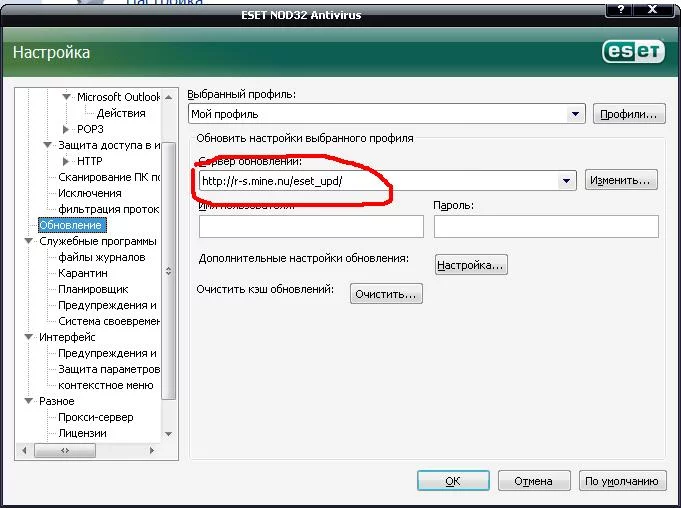The height and width of the screenshot is (508, 681).
Task: Collapse the Microsoft Outlook tree node
Action: pyautogui.click(x=66, y=97)
